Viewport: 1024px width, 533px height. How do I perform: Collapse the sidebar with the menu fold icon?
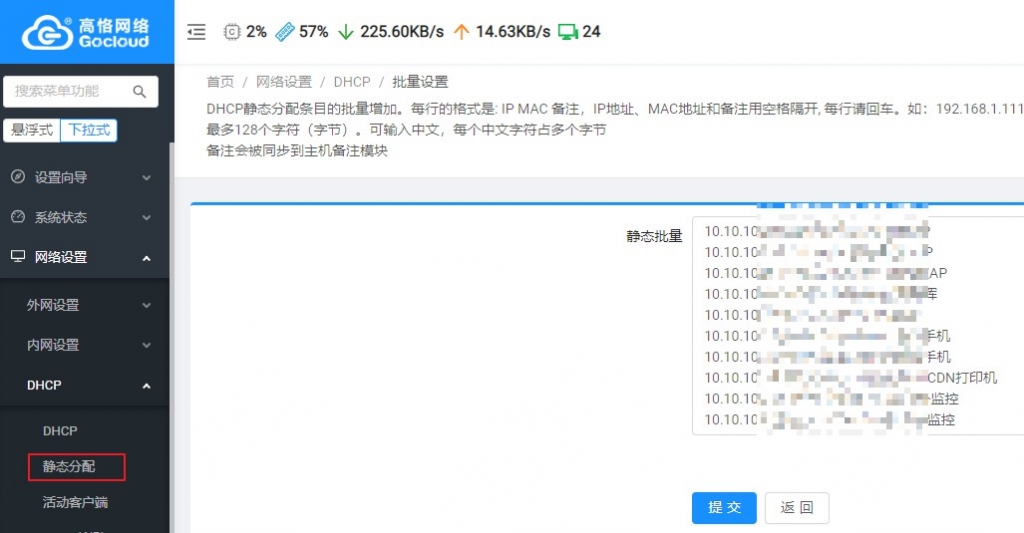coord(197,32)
